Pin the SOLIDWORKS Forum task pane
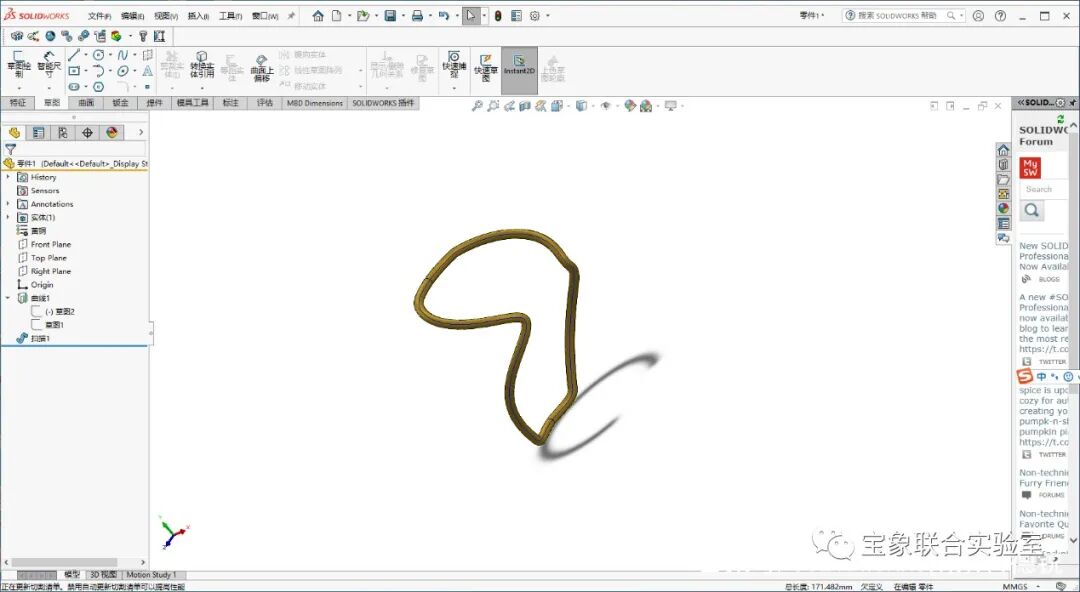Screen dimensions: 1080x592 [x=1072, y=102]
